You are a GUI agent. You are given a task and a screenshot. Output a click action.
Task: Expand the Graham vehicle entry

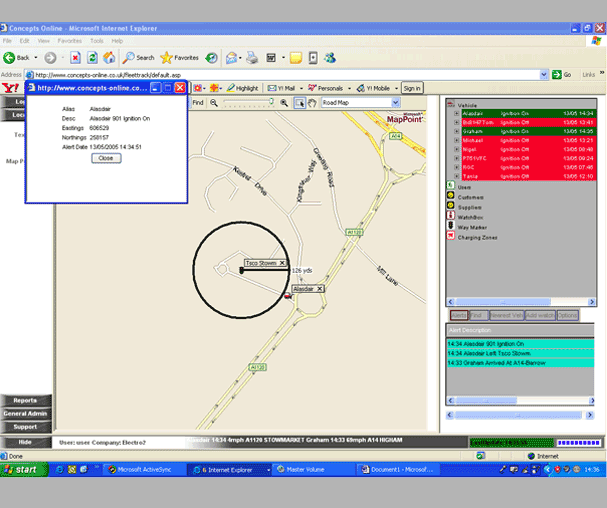click(456, 131)
